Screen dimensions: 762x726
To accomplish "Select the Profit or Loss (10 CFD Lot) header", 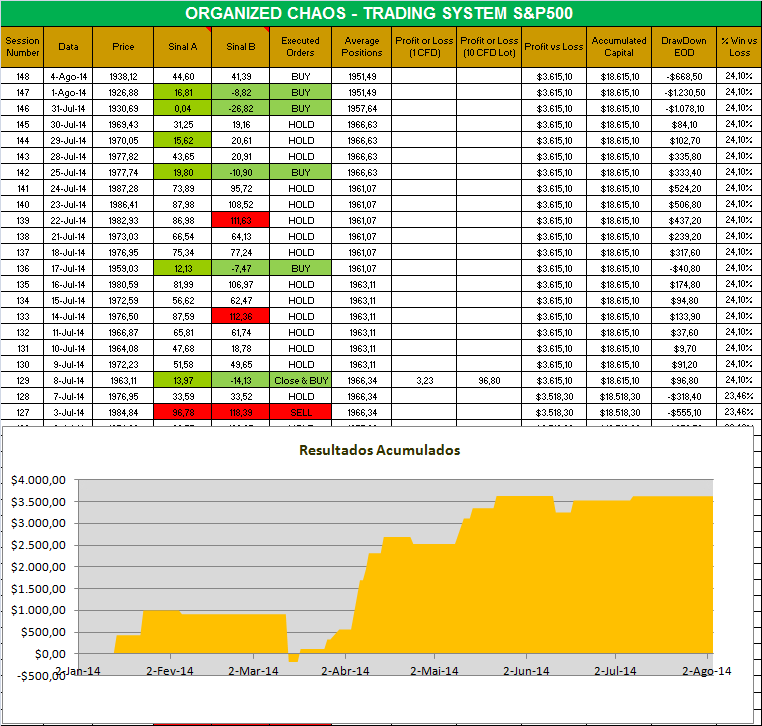I will (489, 47).
